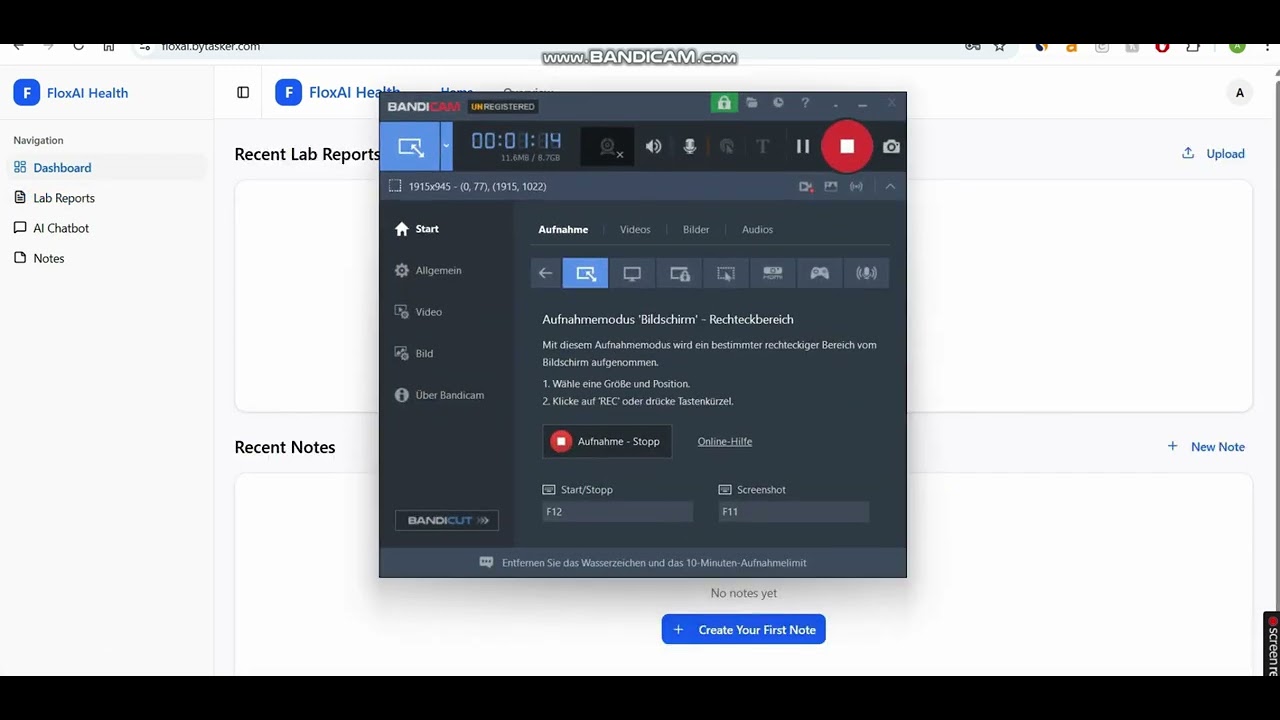Screen dimensions: 1280x720
Task: Open Lab Reports in FloxAI sidebar
Action: pyautogui.click(x=106, y=198)
